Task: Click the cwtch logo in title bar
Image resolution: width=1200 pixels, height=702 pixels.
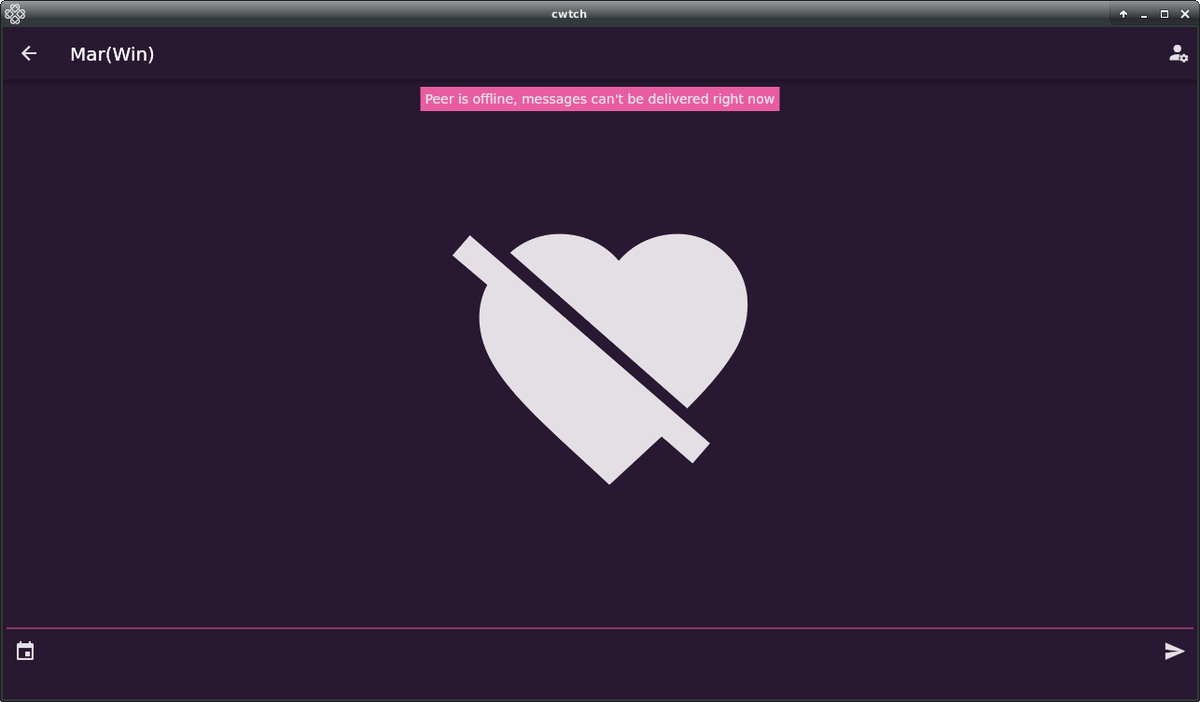Action: [x=15, y=14]
